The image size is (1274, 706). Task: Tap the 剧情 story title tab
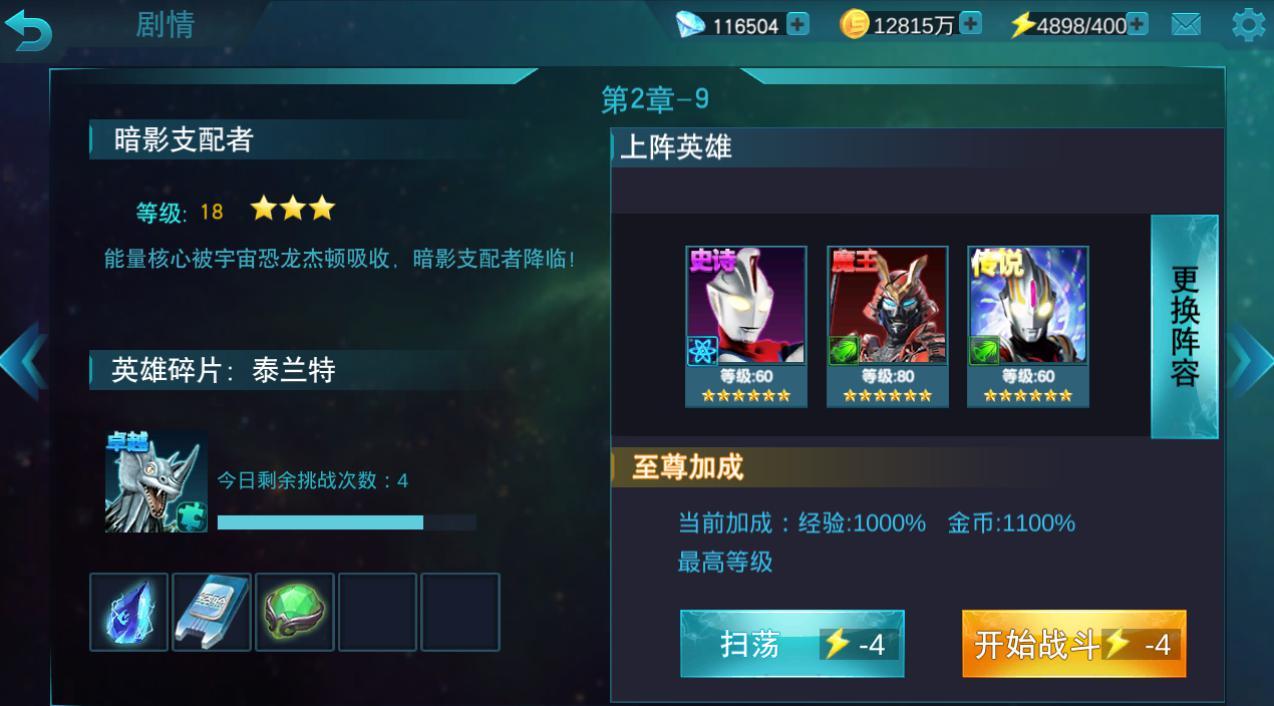[x=165, y=24]
